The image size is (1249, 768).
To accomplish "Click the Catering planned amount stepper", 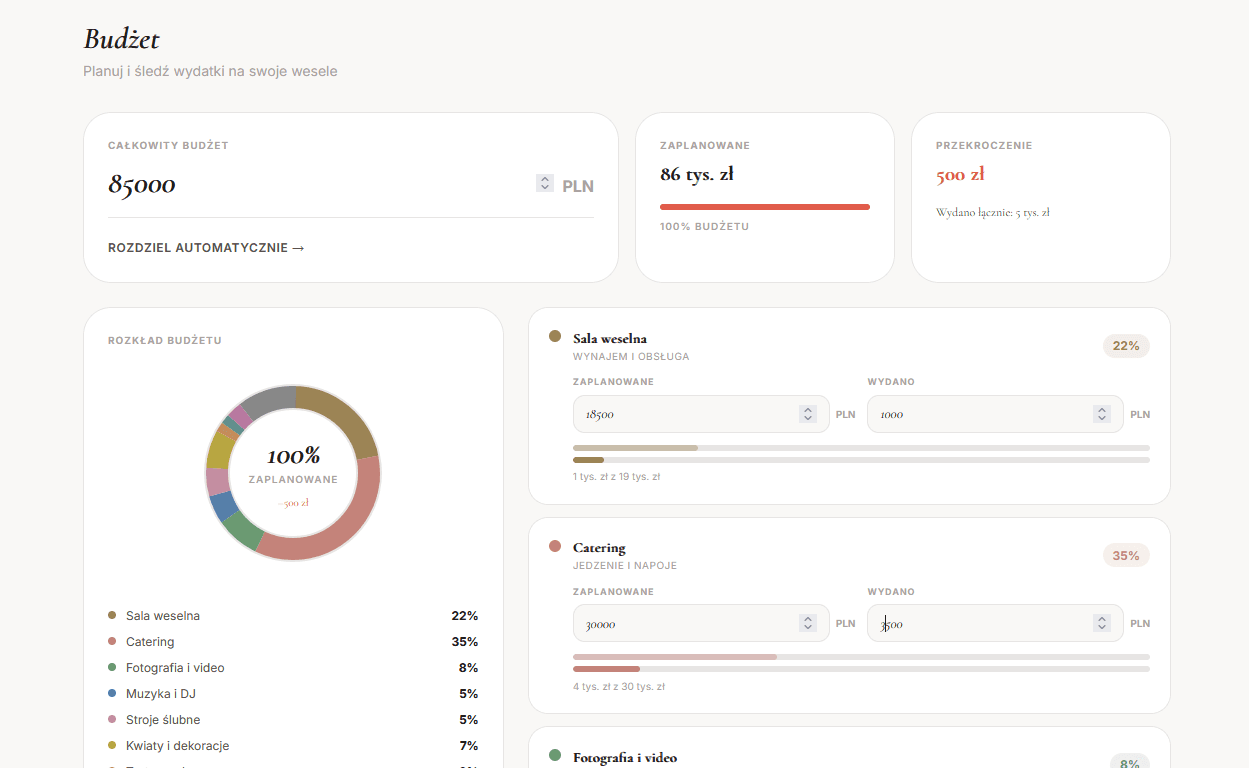I will (x=808, y=623).
